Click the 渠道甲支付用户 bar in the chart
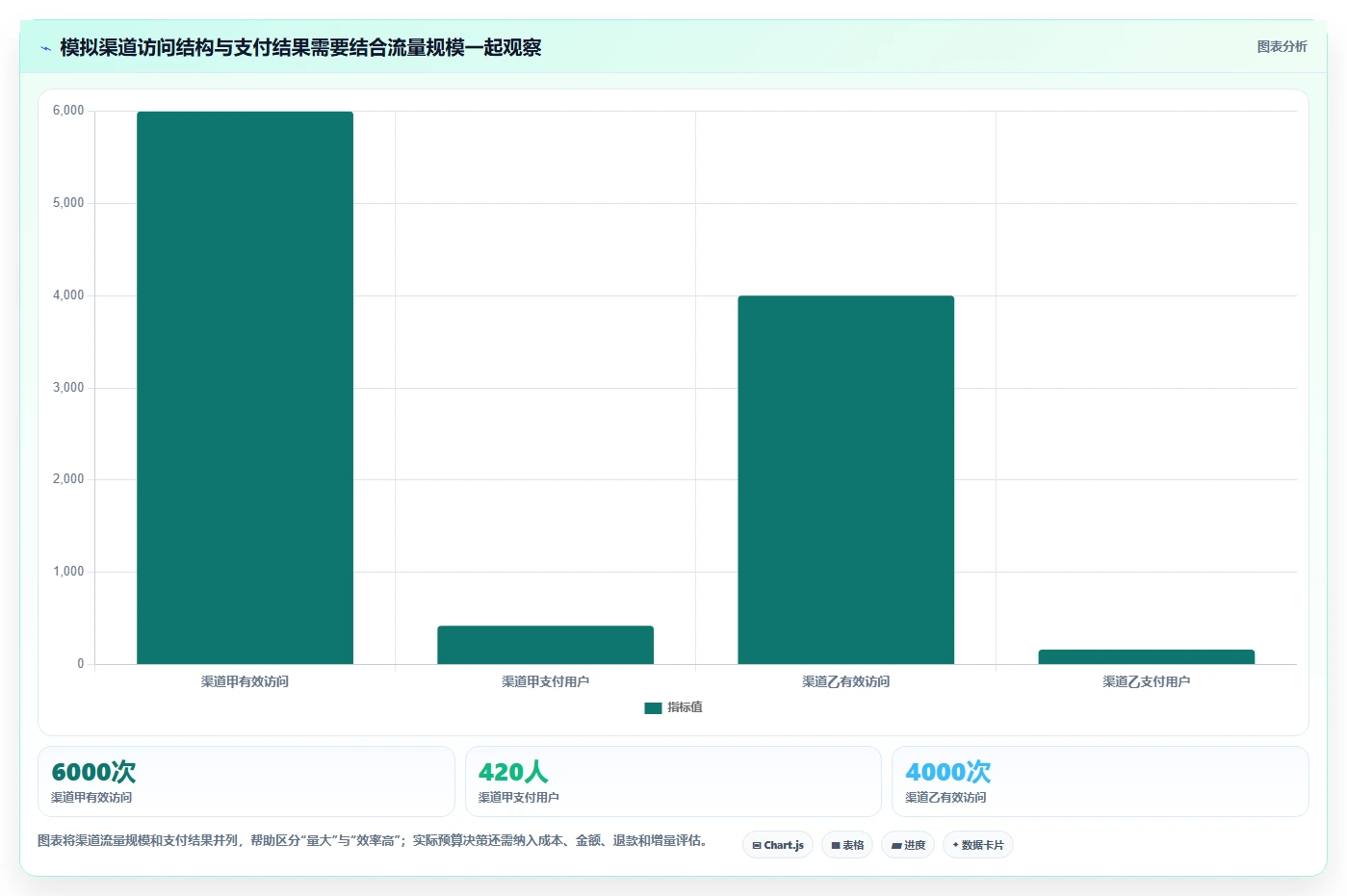 click(x=545, y=645)
